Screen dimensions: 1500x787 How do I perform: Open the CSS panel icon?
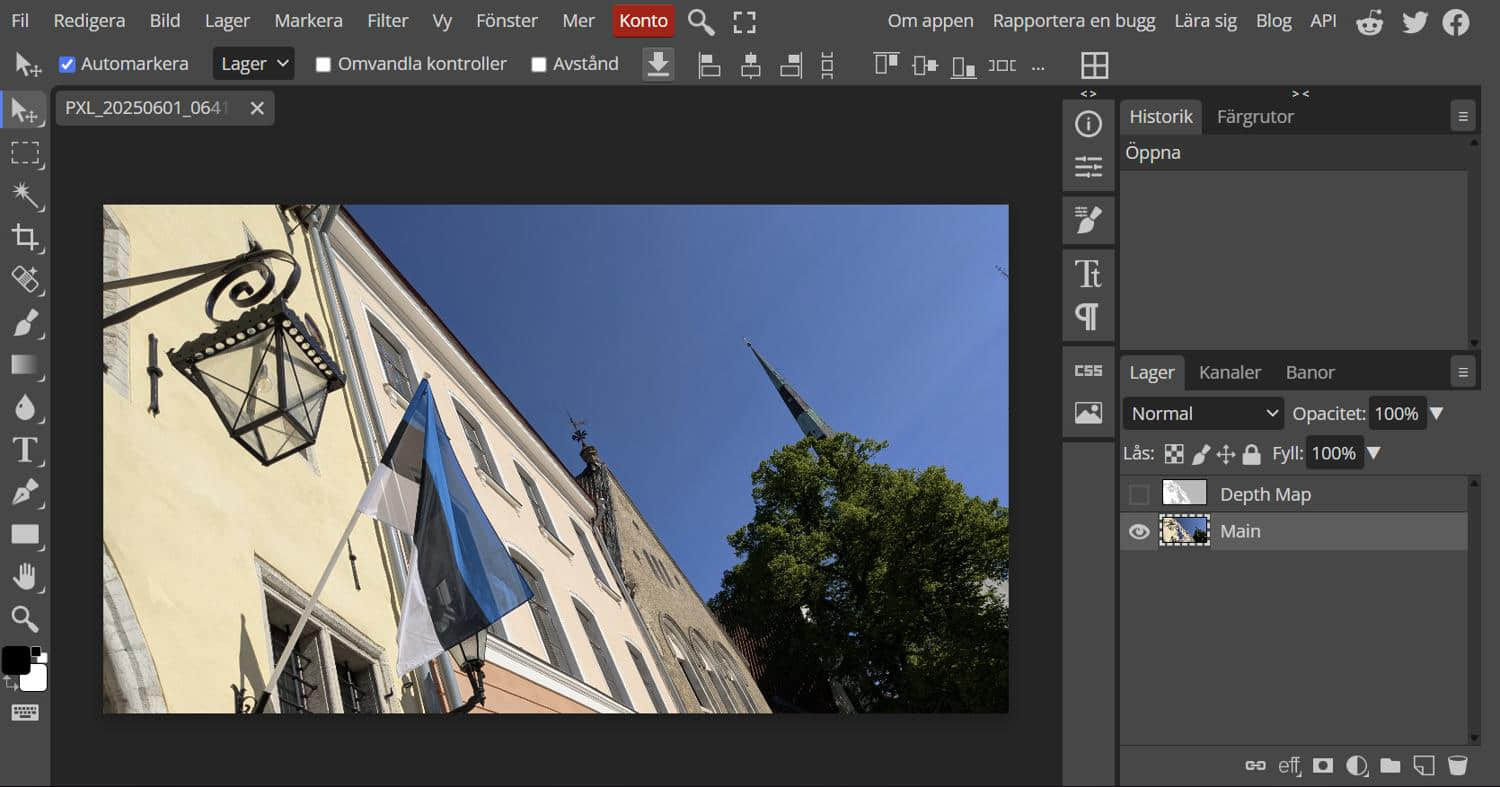tap(1088, 371)
